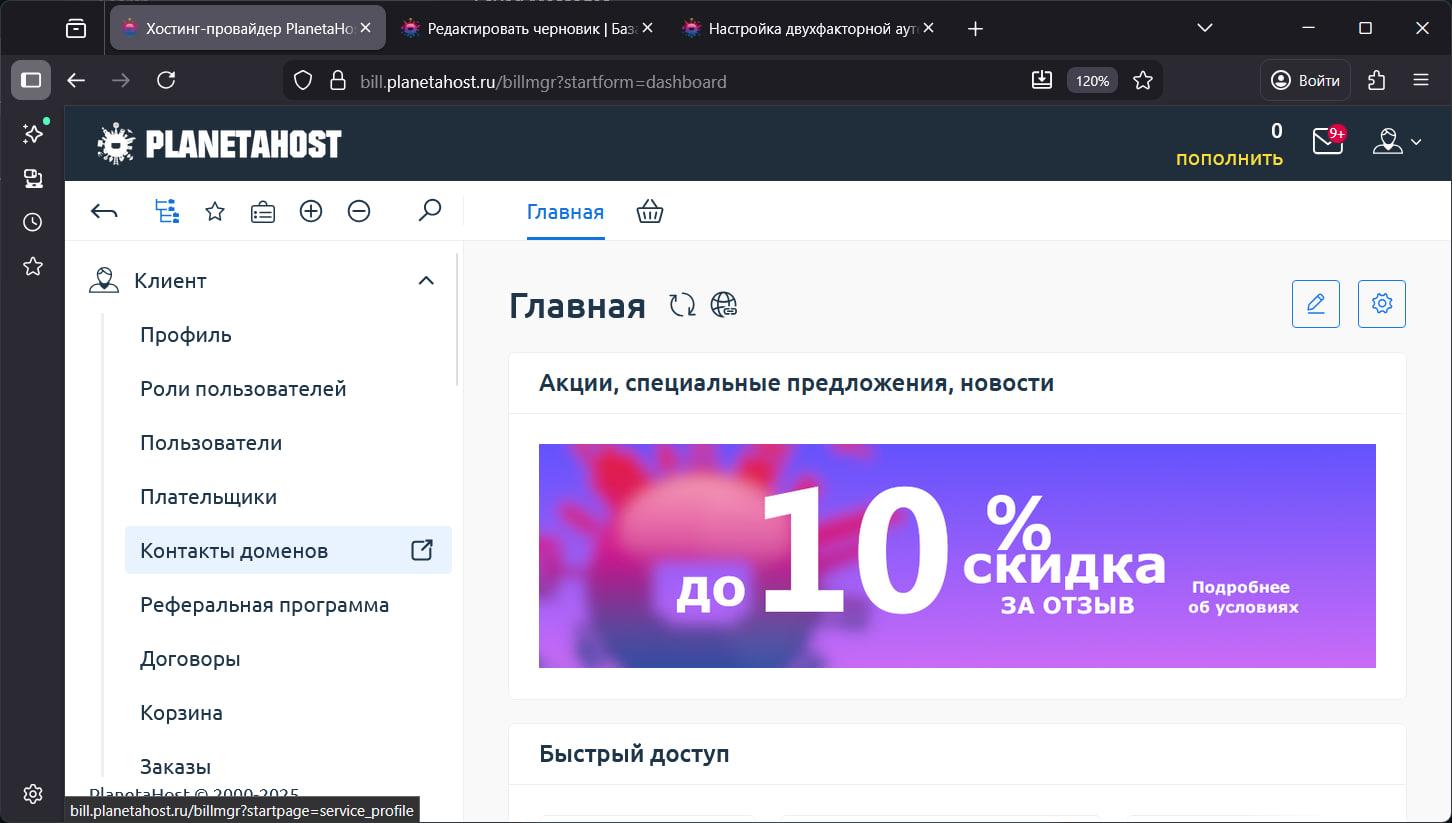Click the refresh icon next to Главная heading

(x=681, y=304)
